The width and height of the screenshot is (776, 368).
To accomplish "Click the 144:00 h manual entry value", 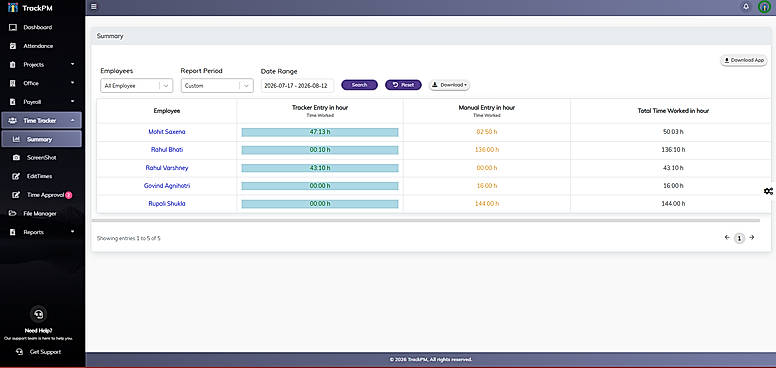I will click(x=486, y=204).
